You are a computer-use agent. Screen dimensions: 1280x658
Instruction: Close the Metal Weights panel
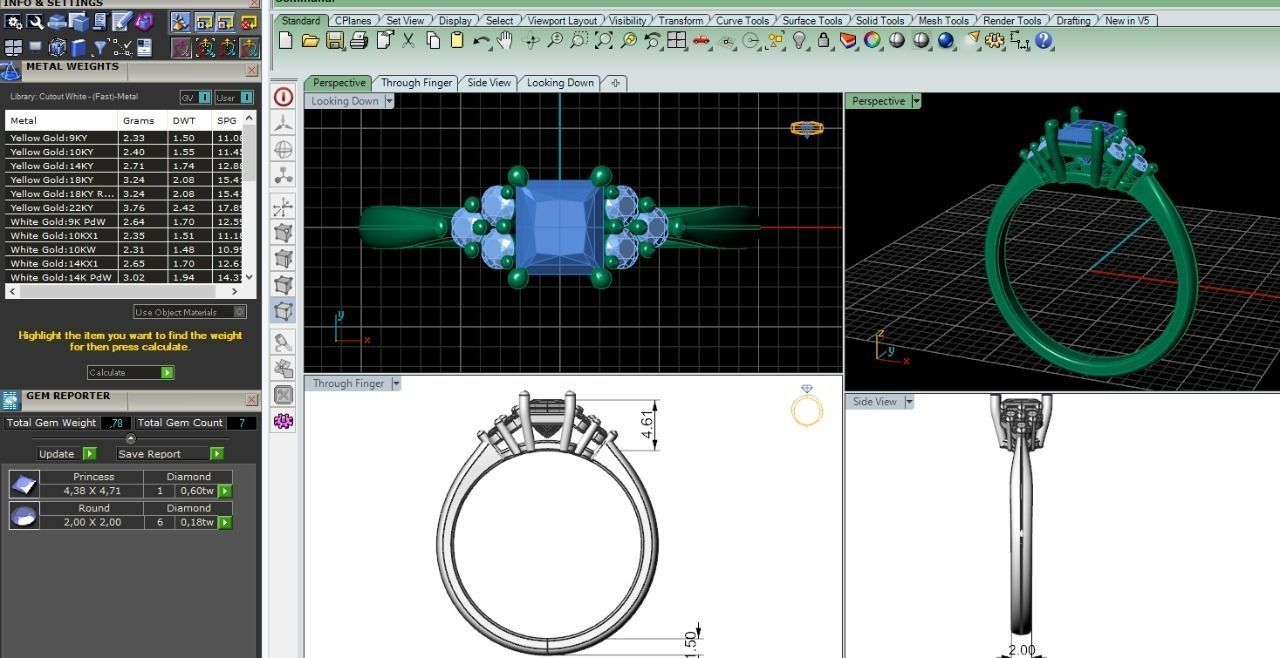pos(252,70)
